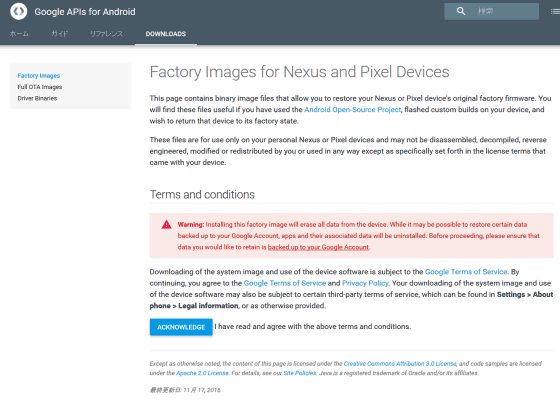This screenshot has width=560, height=410.
Task: Open the Site Policies link
Action: click(x=300, y=373)
